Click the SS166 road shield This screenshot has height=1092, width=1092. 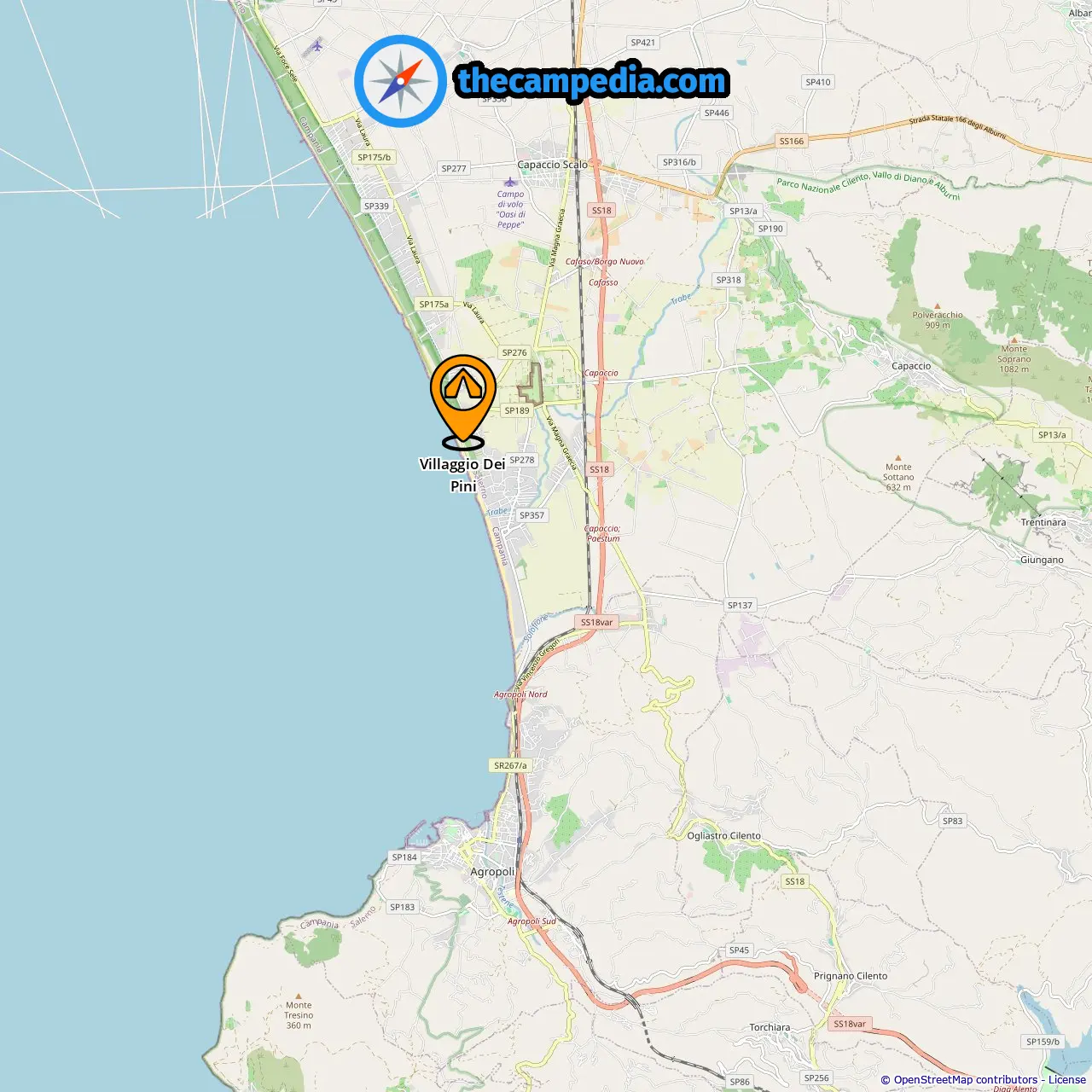[x=792, y=141]
